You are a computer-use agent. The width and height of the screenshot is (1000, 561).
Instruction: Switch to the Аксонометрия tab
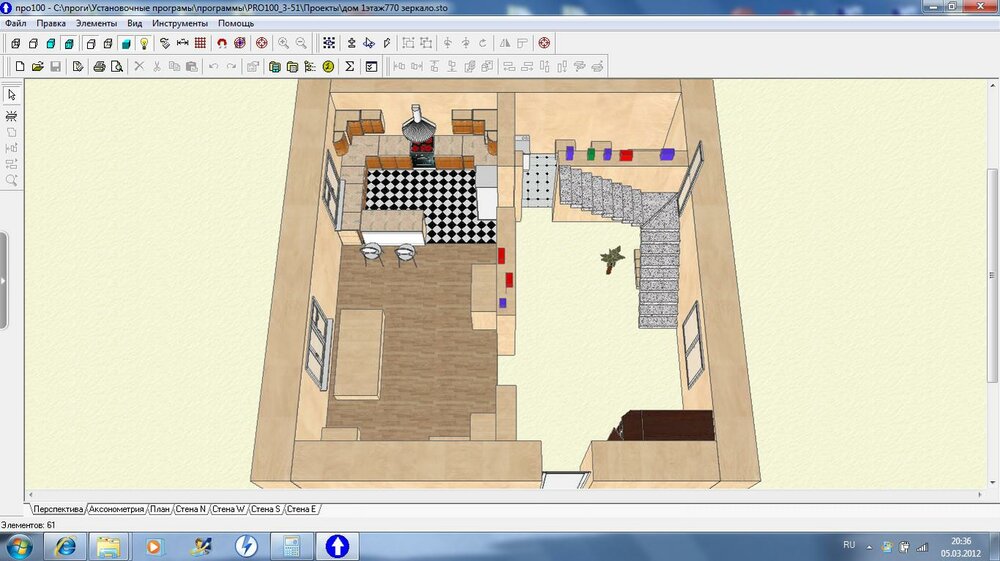coord(116,509)
